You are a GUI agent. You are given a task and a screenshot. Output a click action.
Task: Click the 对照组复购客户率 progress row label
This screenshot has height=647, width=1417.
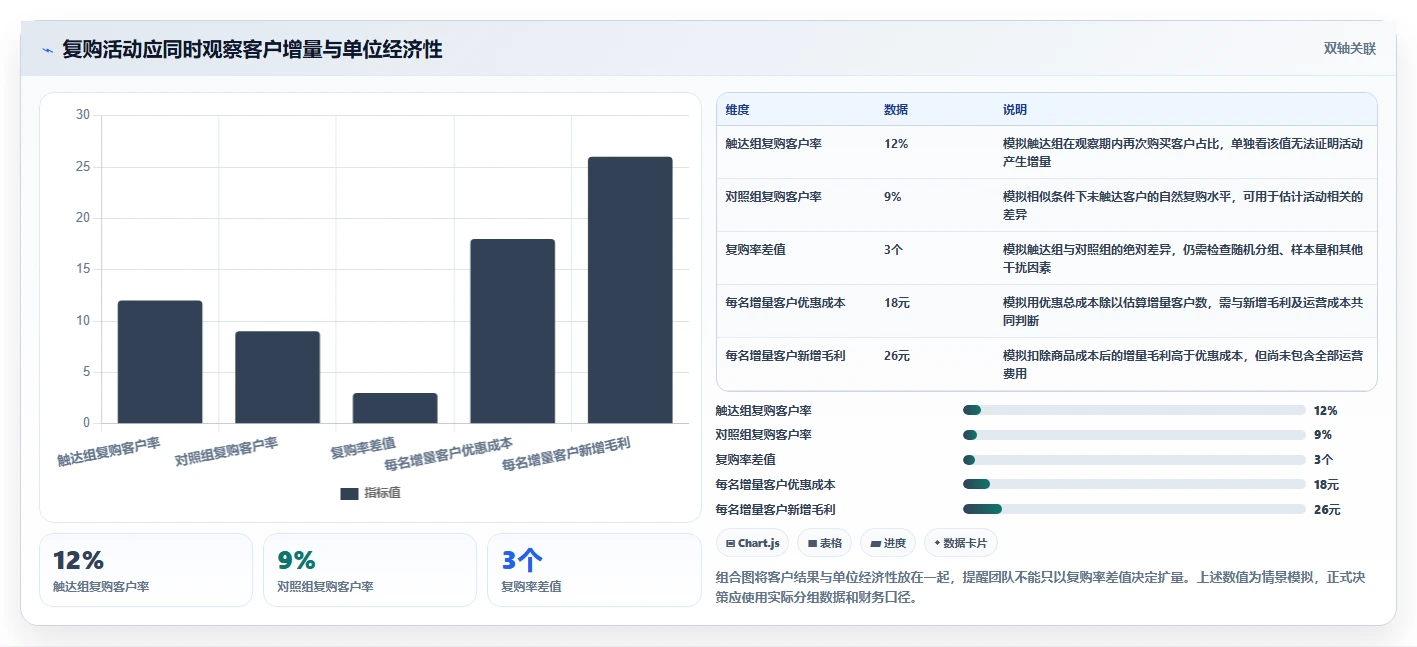pyautogui.click(x=764, y=435)
